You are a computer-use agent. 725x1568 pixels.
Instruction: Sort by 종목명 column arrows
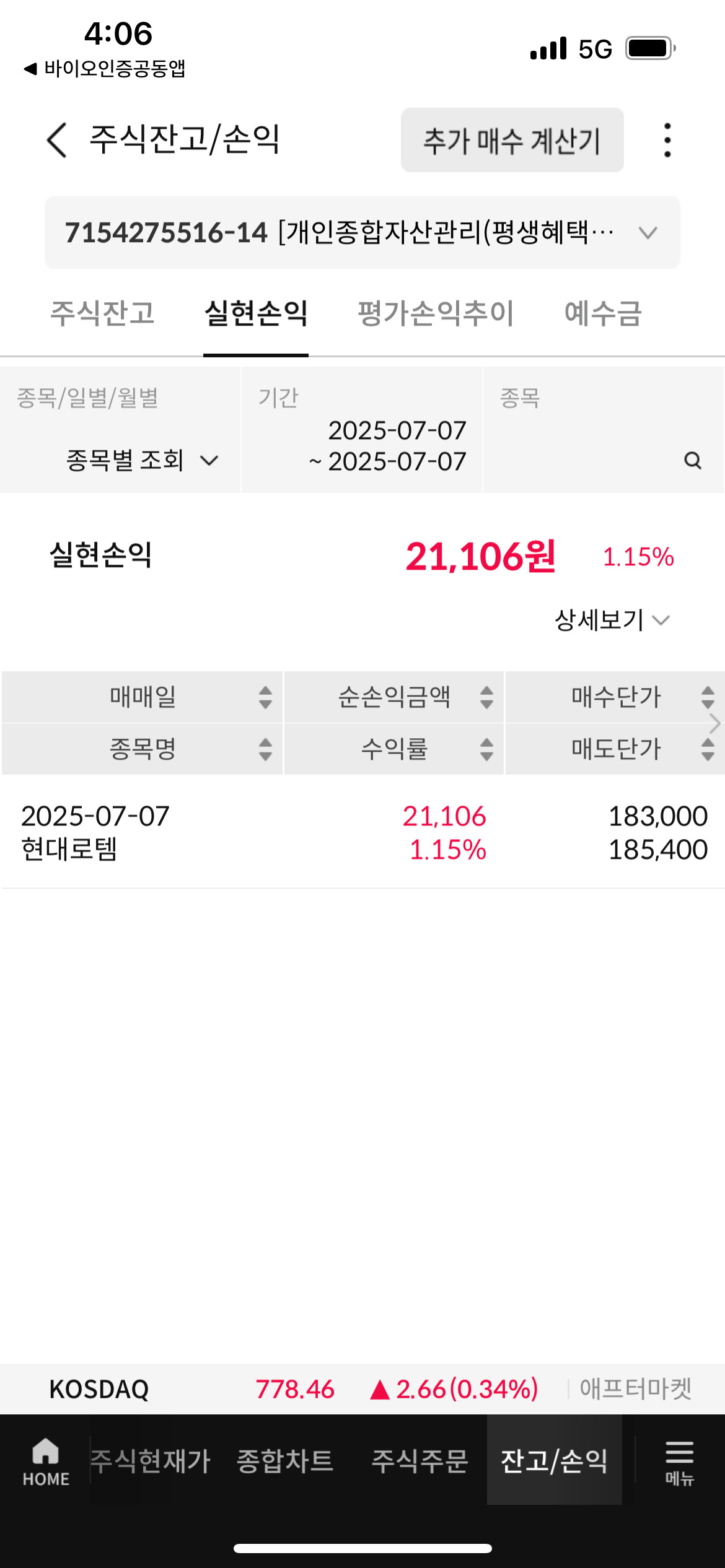tap(265, 749)
